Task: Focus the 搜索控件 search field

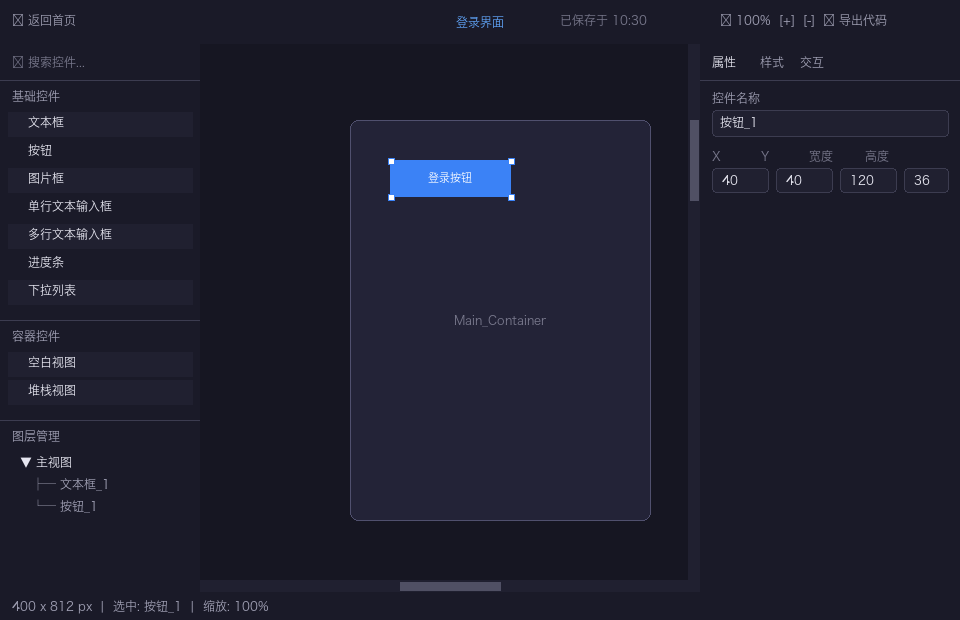Action: pyautogui.click(x=100, y=62)
